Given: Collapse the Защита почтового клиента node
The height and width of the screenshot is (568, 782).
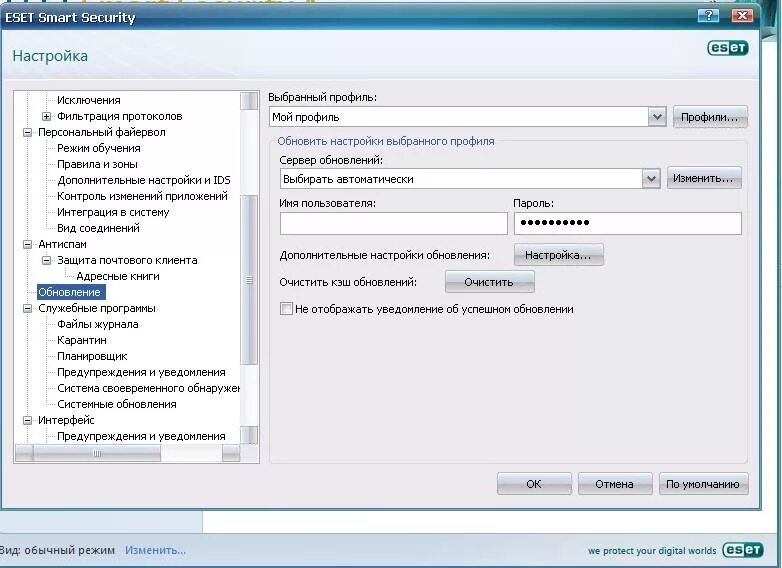Looking at the screenshot, I should pyautogui.click(x=46, y=260).
